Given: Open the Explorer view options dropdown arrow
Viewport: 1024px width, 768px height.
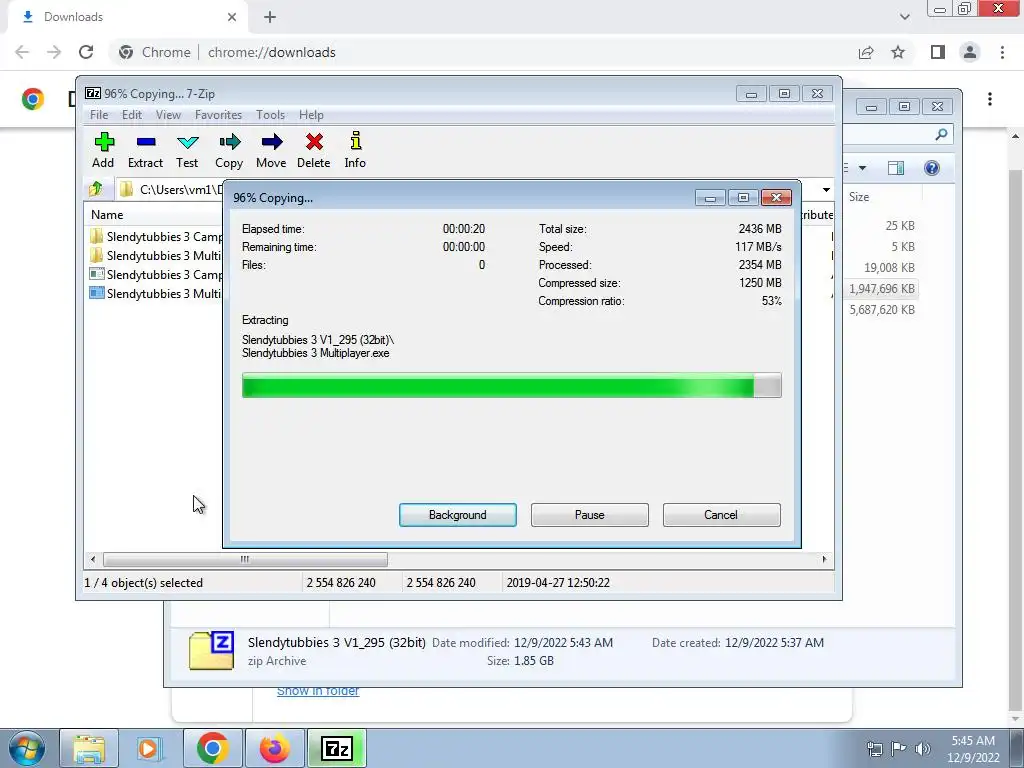Looking at the screenshot, I should tap(862, 168).
